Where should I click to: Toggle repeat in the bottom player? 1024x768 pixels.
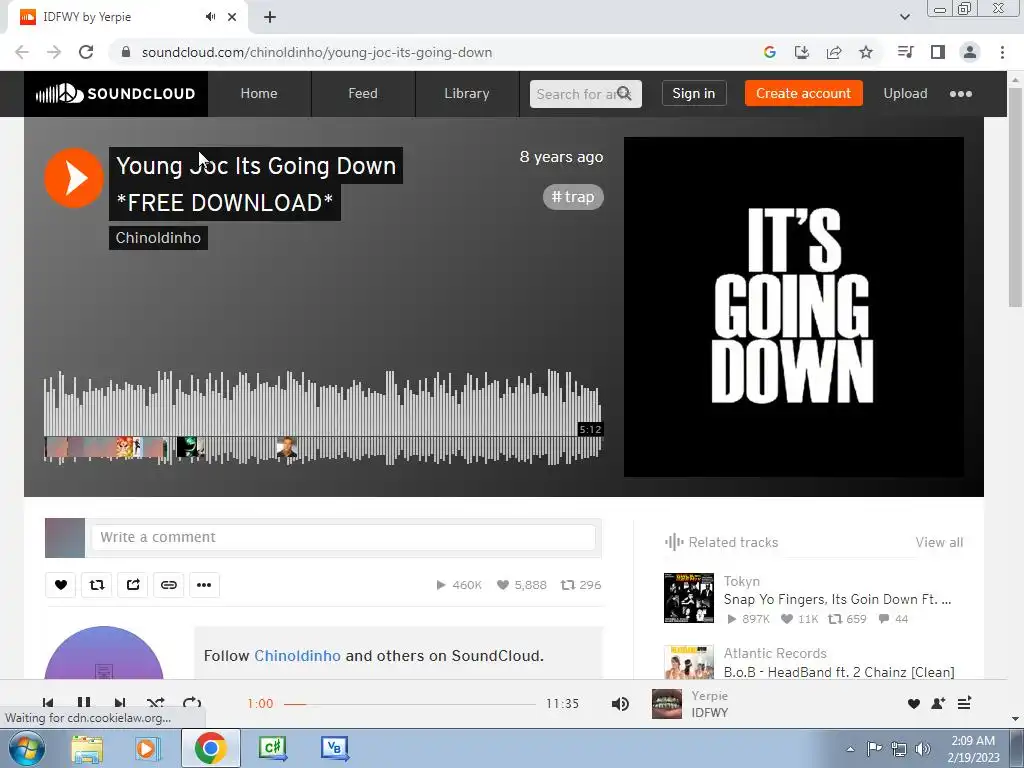tap(192, 703)
